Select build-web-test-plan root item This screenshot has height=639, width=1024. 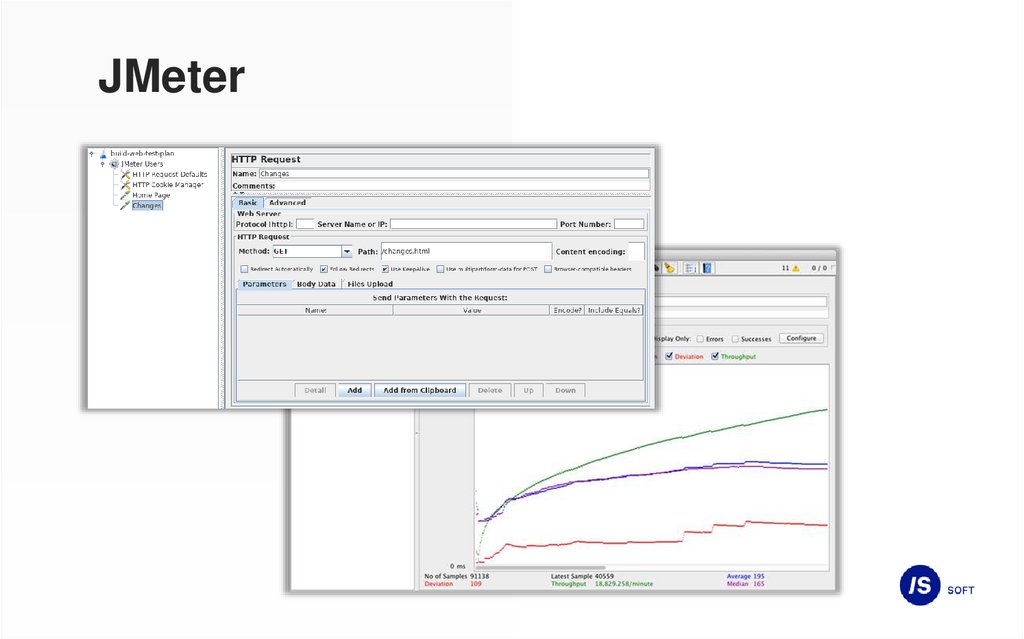(142, 154)
